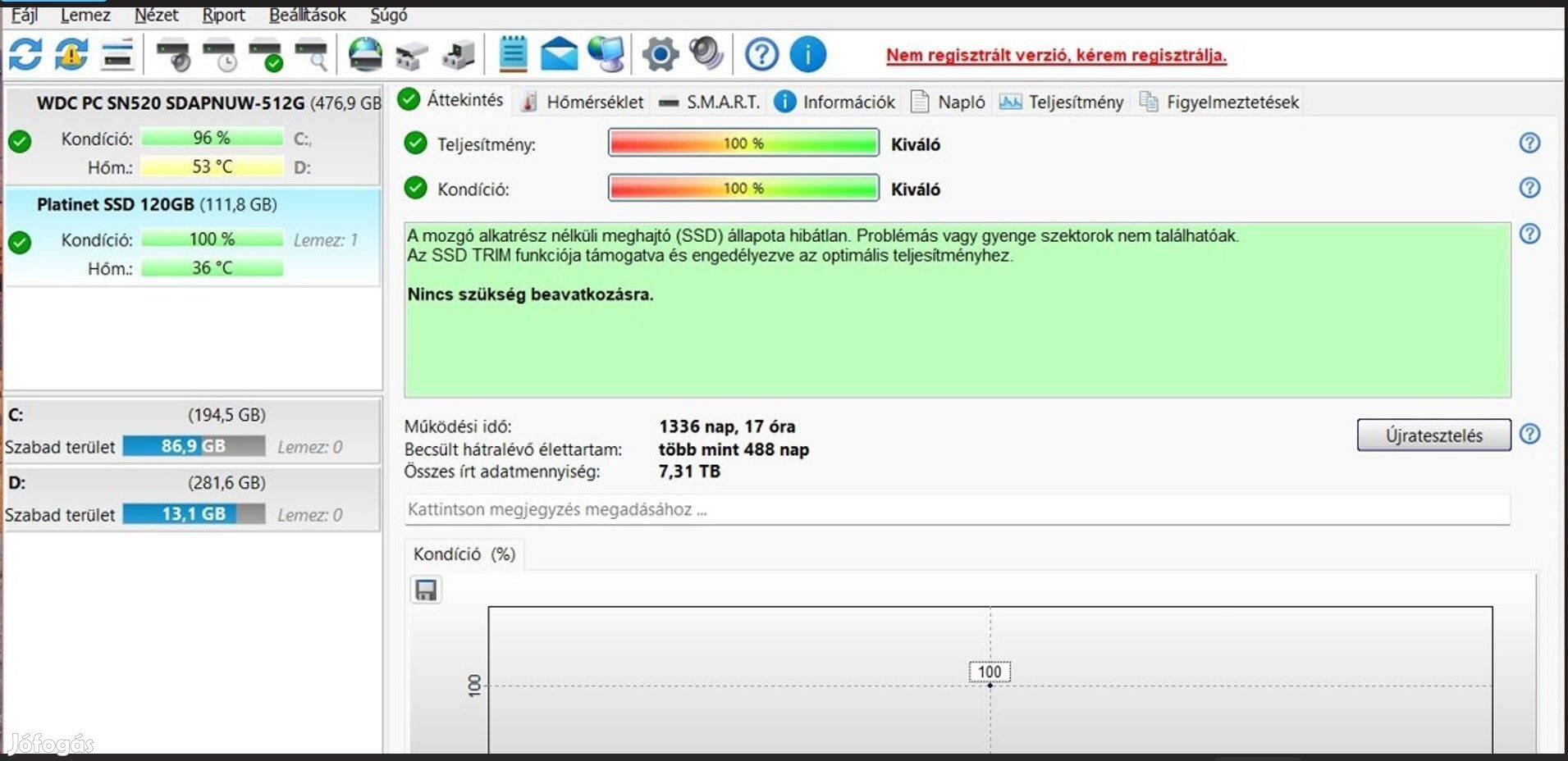Click the Újratesztelés button

click(1433, 435)
